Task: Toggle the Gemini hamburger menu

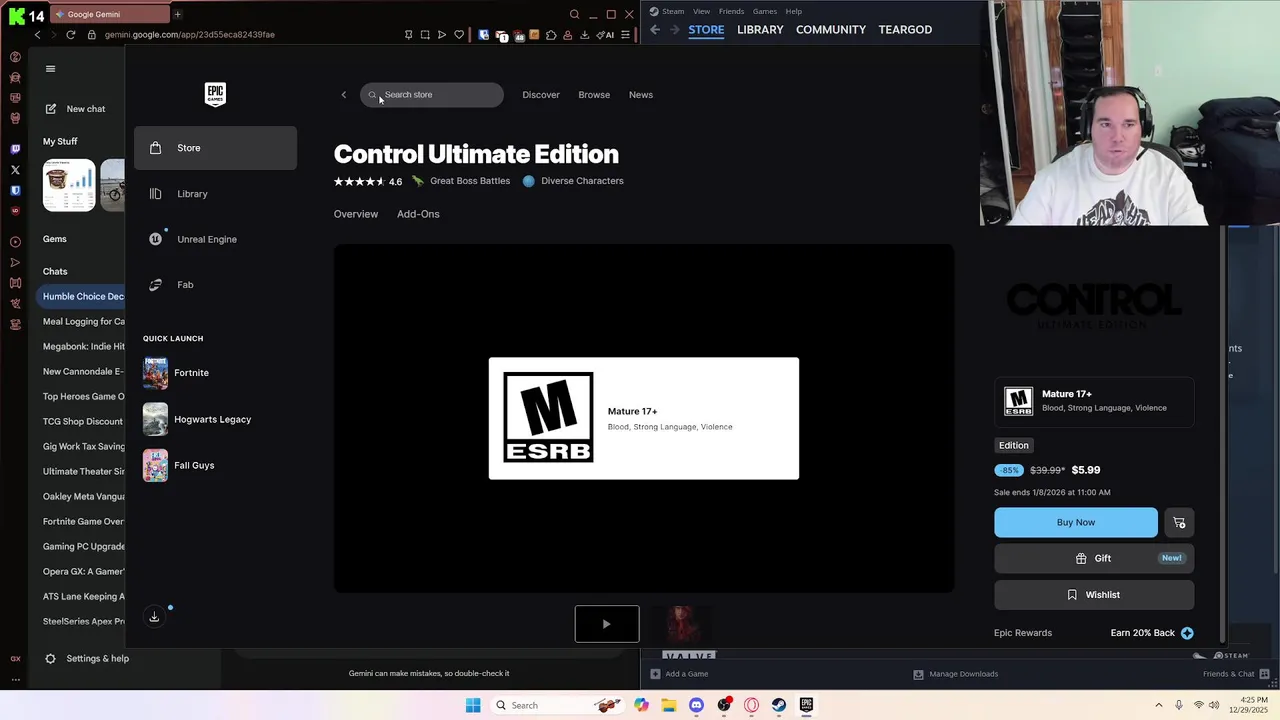Action: pos(50,69)
